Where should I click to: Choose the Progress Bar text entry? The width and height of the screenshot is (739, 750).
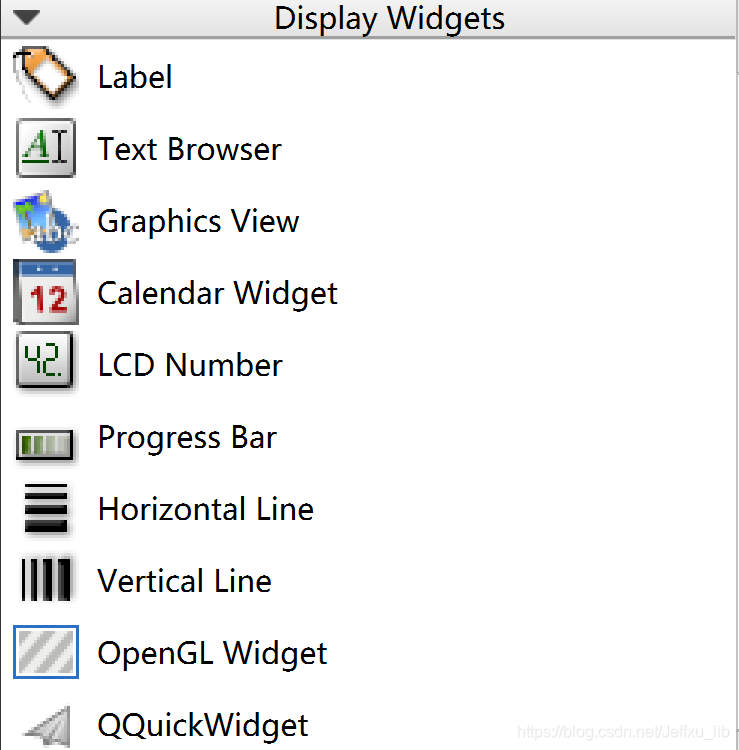tap(187, 438)
